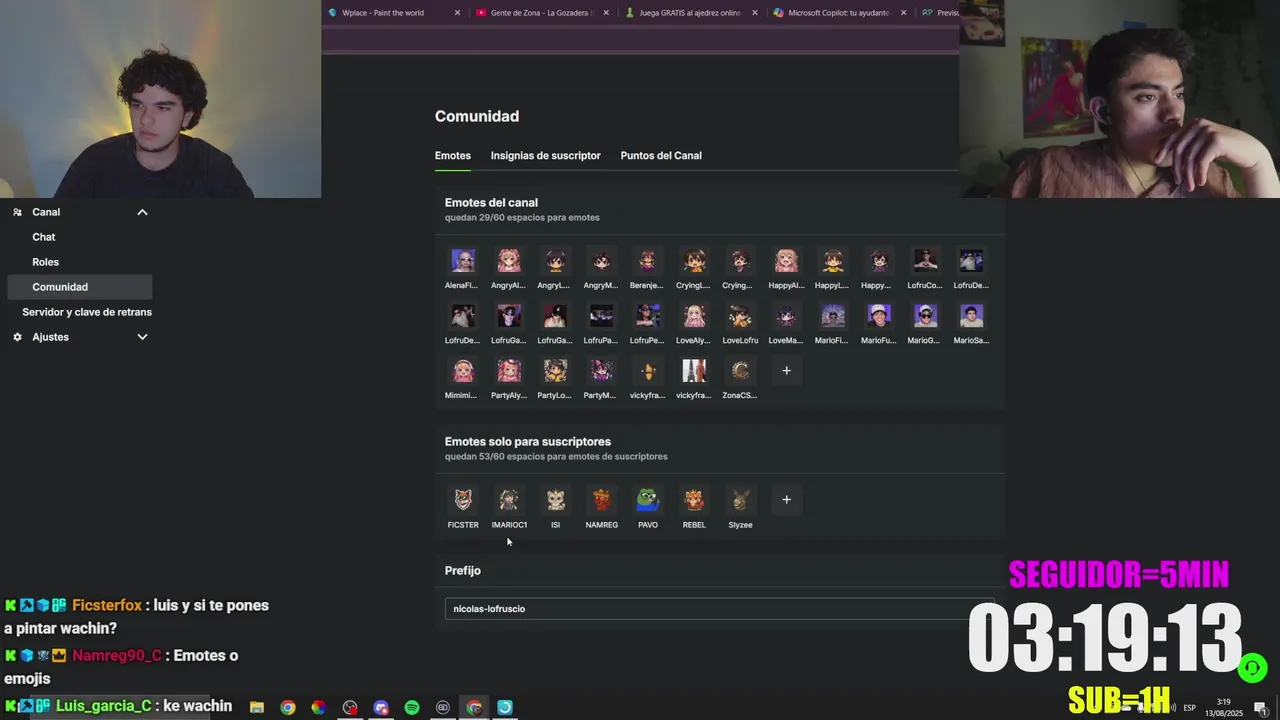This screenshot has width=1280, height=720.
Task: Select Comunidad in the sidebar
Action: [79, 287]
